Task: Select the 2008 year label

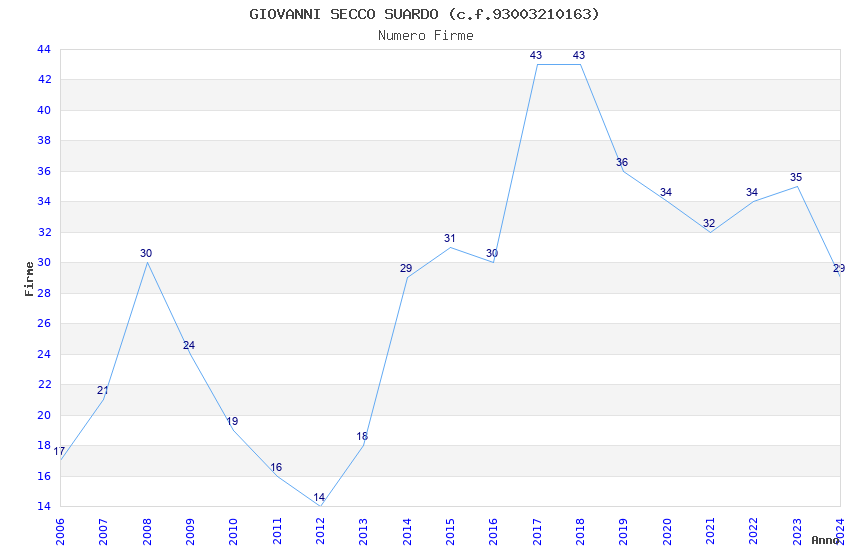Action: tap(146, 531)
